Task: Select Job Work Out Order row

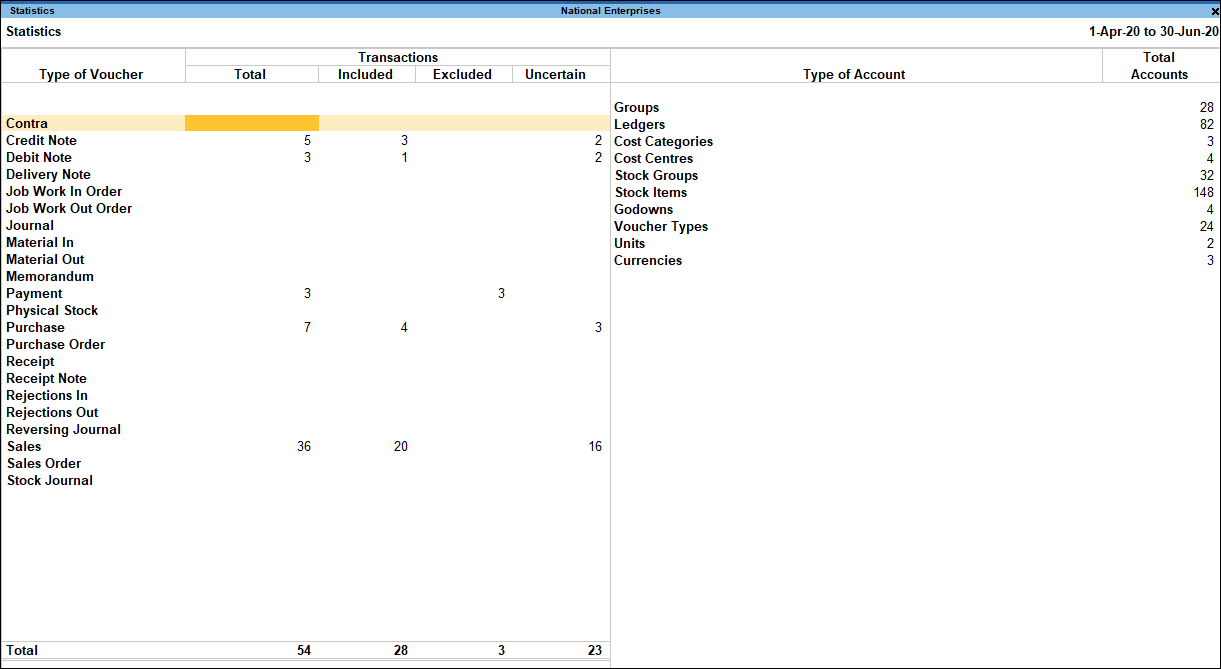Action: pos(305,209)
